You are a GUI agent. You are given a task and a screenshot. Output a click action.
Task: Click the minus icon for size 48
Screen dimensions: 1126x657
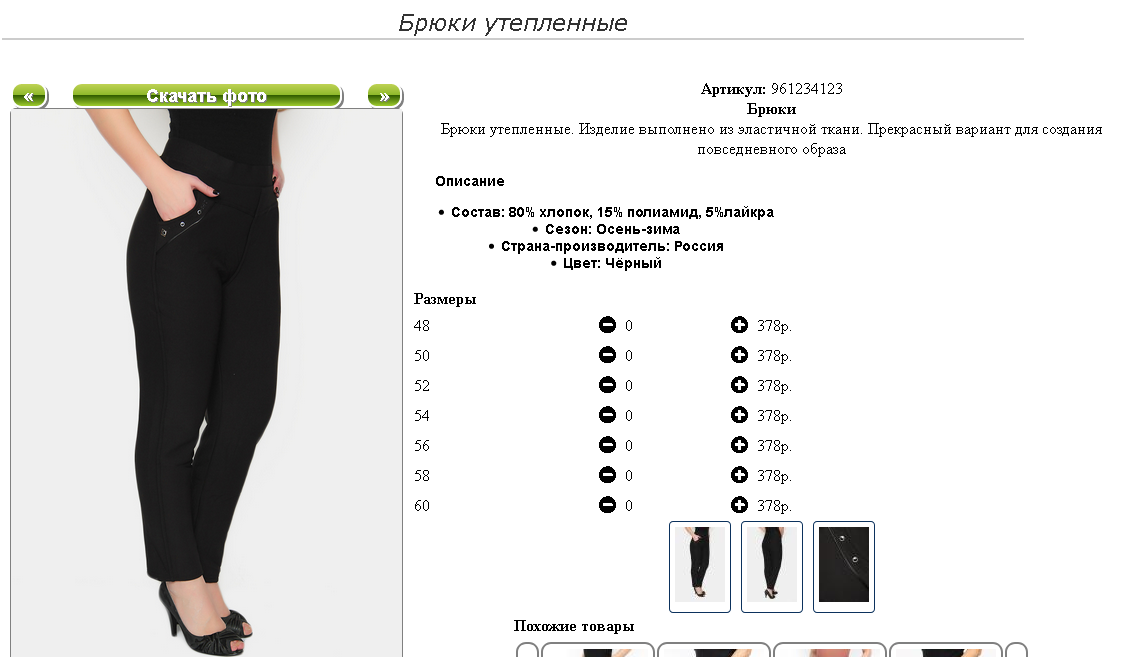(x=607, y=325)
